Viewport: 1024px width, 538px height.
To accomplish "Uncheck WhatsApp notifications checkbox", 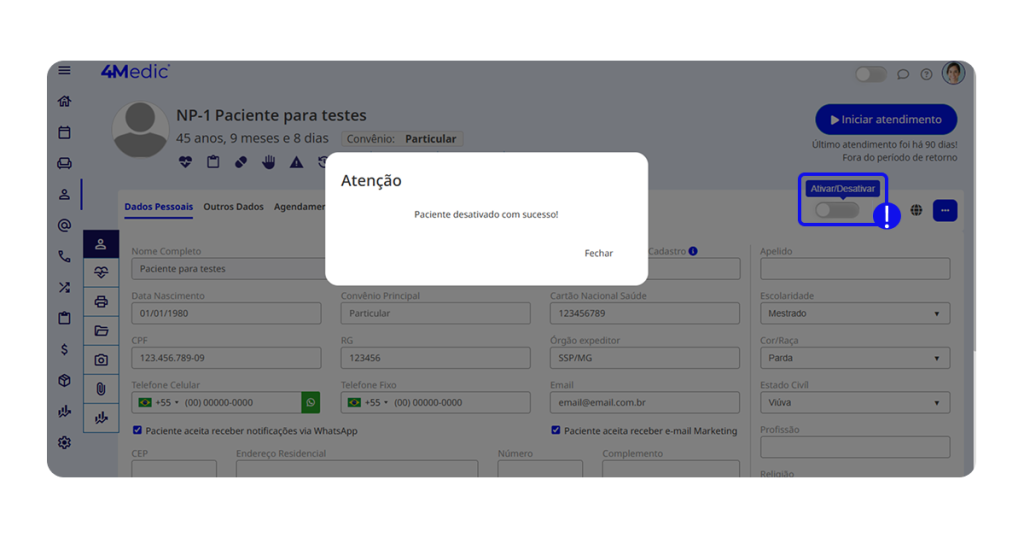I will pyautogui.click(x=138, y=430).
